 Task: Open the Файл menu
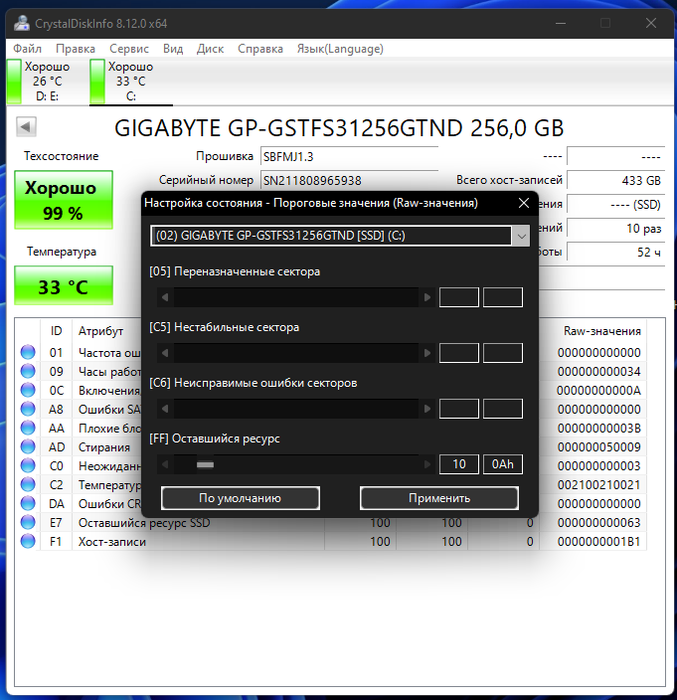click(x=27, y=49)
